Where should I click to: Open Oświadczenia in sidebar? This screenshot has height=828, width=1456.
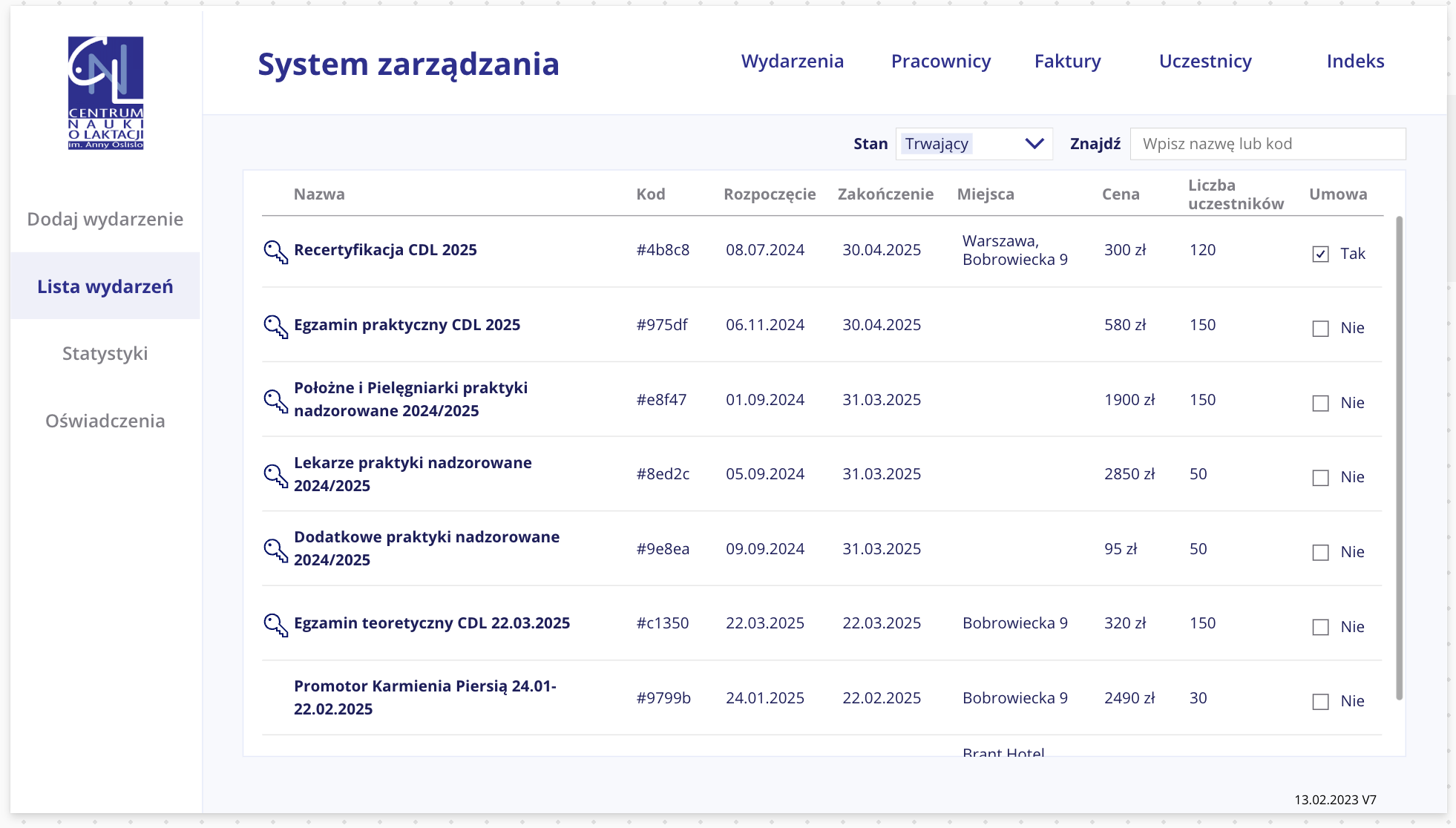tap(105, 421)
